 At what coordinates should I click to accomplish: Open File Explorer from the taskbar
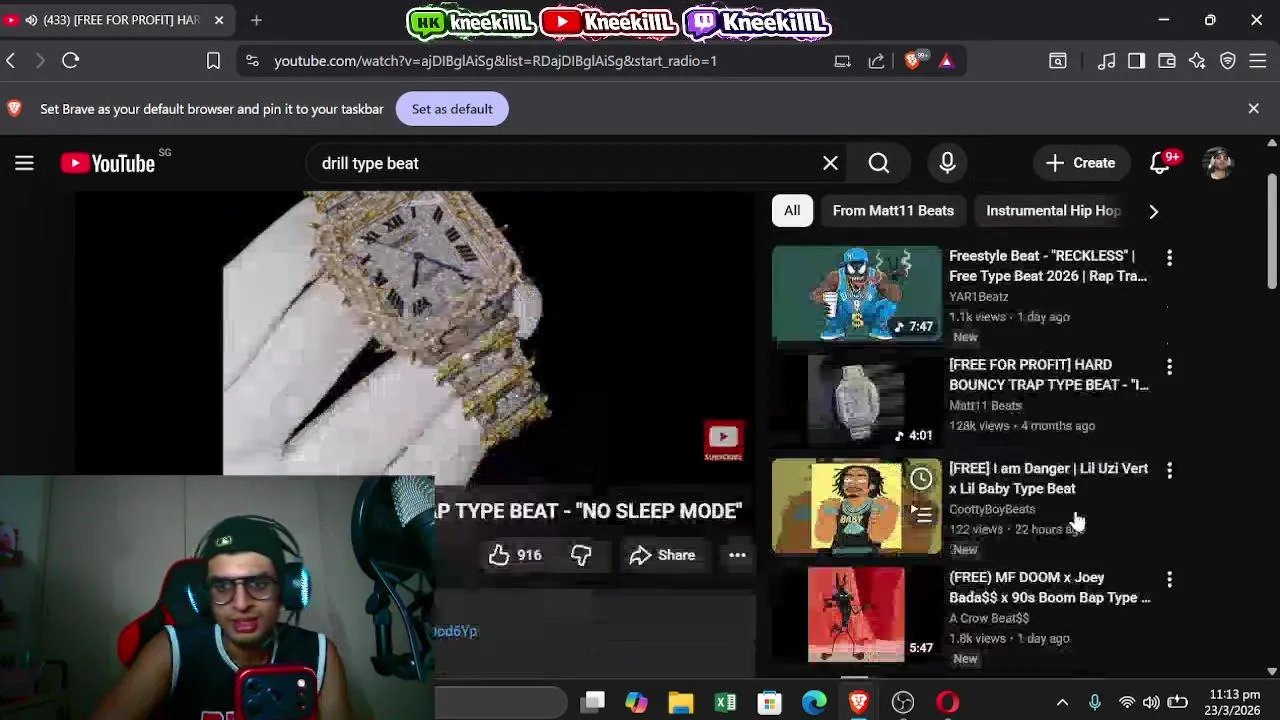click(x=681, y=703)
